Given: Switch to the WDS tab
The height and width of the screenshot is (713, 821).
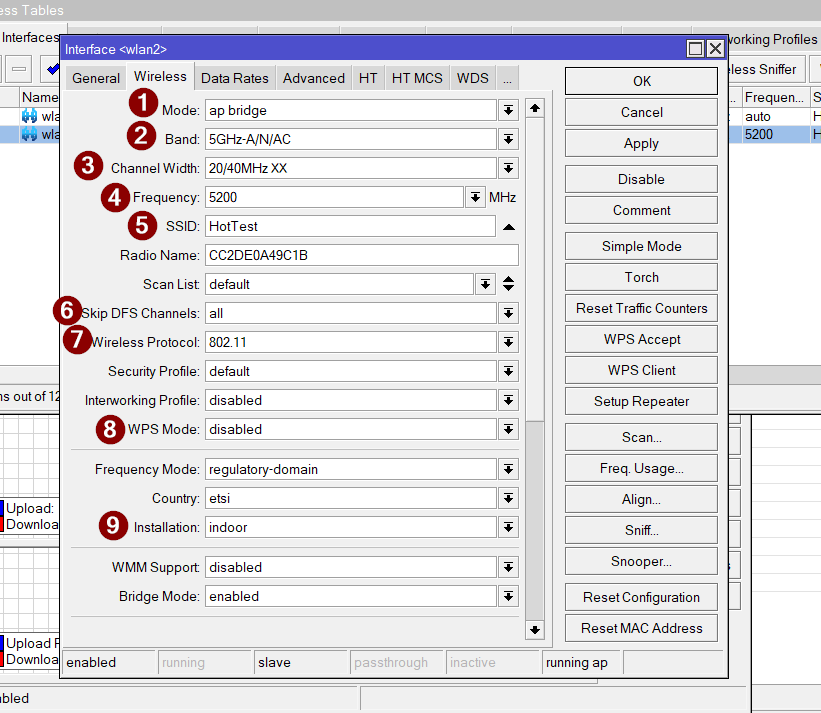Looking at the screenshot, I should pos(472,79).
